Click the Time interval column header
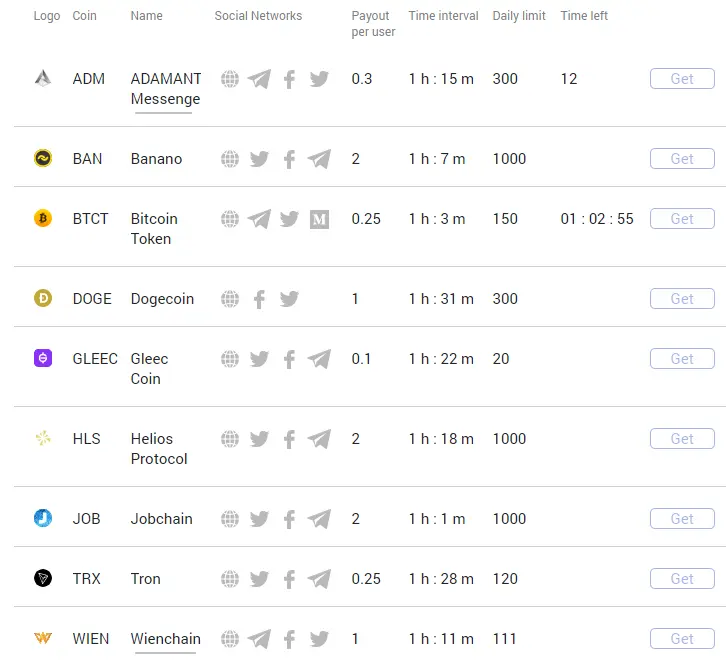The width and height of the screenshot is (726, 666). tap(443, 16)
